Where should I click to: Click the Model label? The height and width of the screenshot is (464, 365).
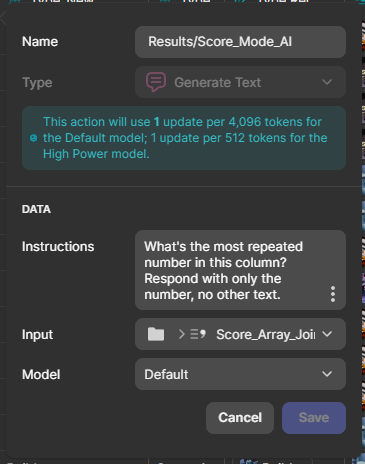pyautogui.click(x=41, y=374)
